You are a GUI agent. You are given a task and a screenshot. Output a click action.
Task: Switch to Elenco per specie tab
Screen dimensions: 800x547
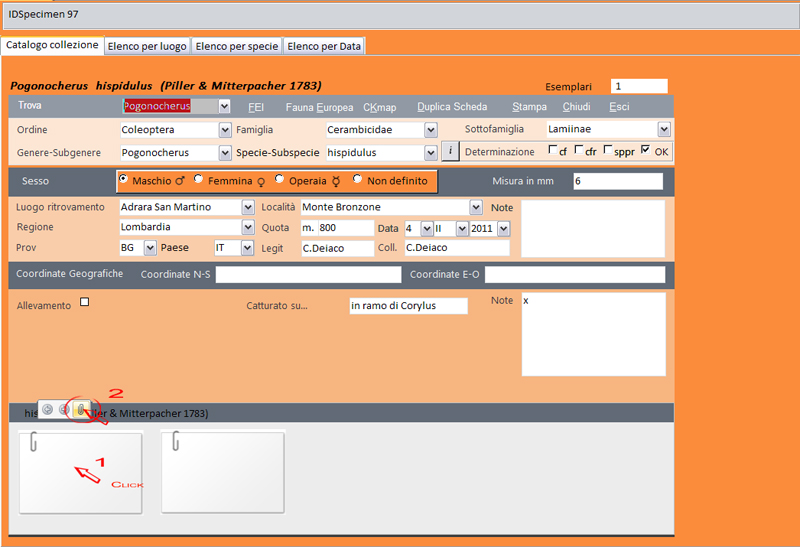(x=237, y=46)
